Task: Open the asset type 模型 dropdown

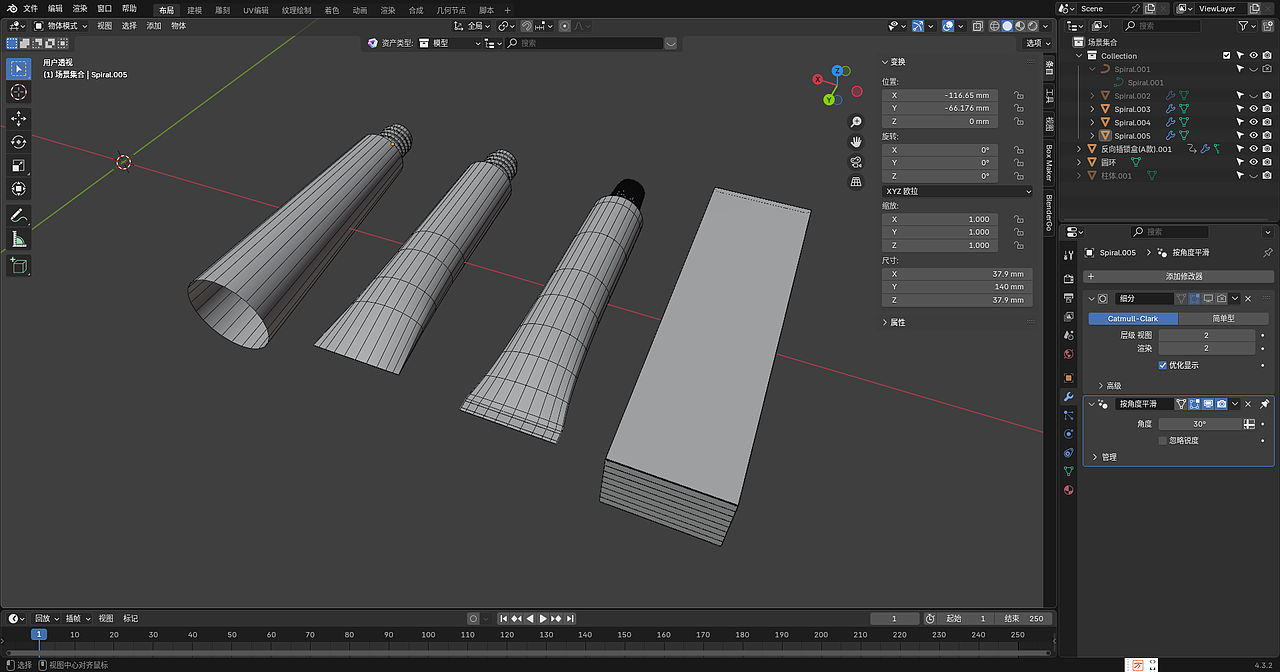Action: pos(448,43)
